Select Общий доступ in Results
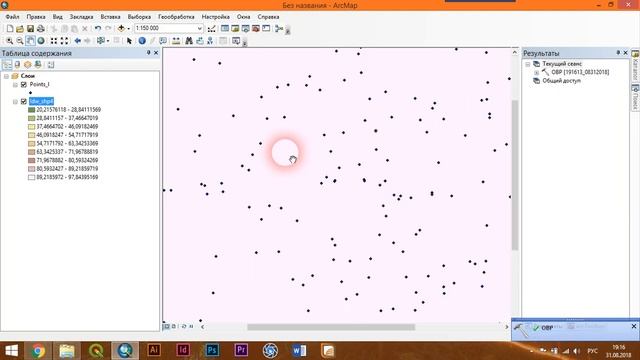The width and height of the screenshot is (640, 360). click(x=561, y=81)
